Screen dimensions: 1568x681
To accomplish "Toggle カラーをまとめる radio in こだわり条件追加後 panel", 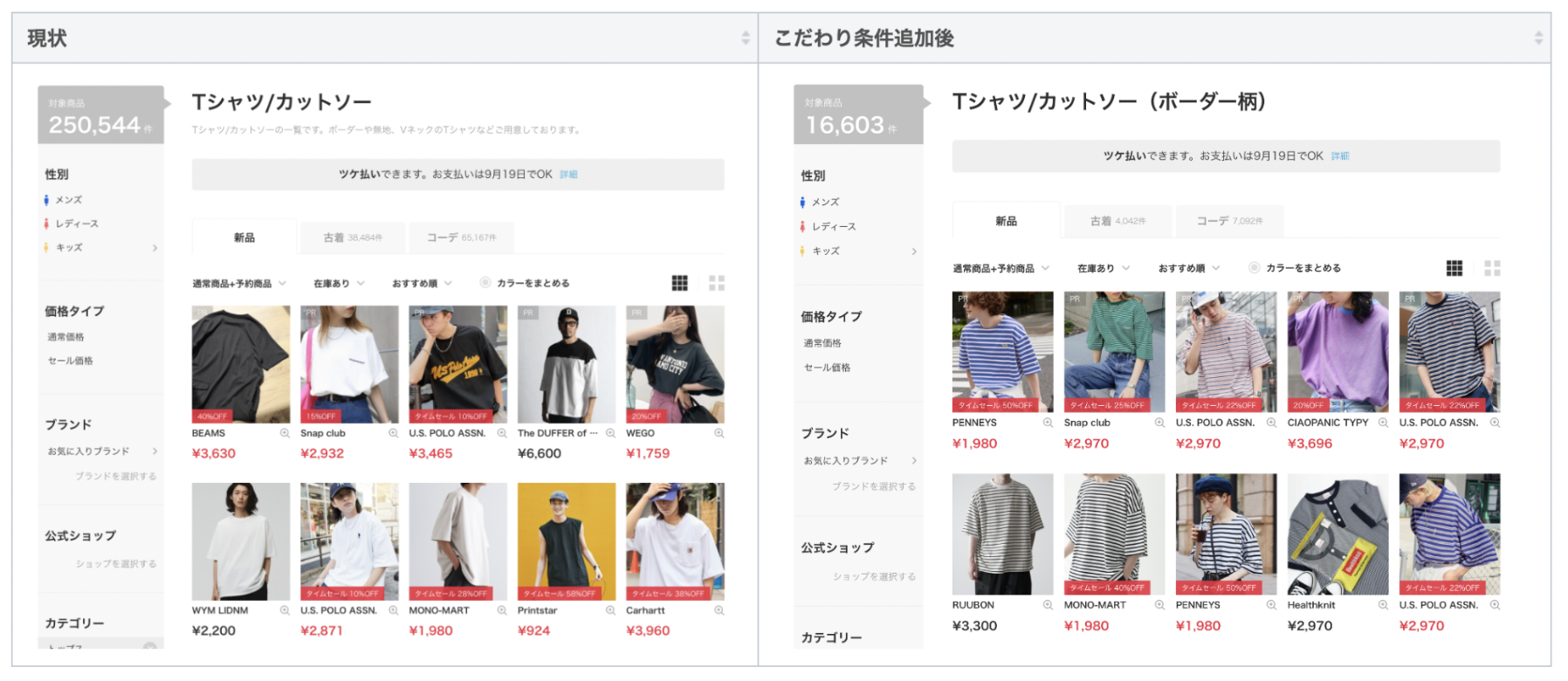I will (x=1255, y=268).
